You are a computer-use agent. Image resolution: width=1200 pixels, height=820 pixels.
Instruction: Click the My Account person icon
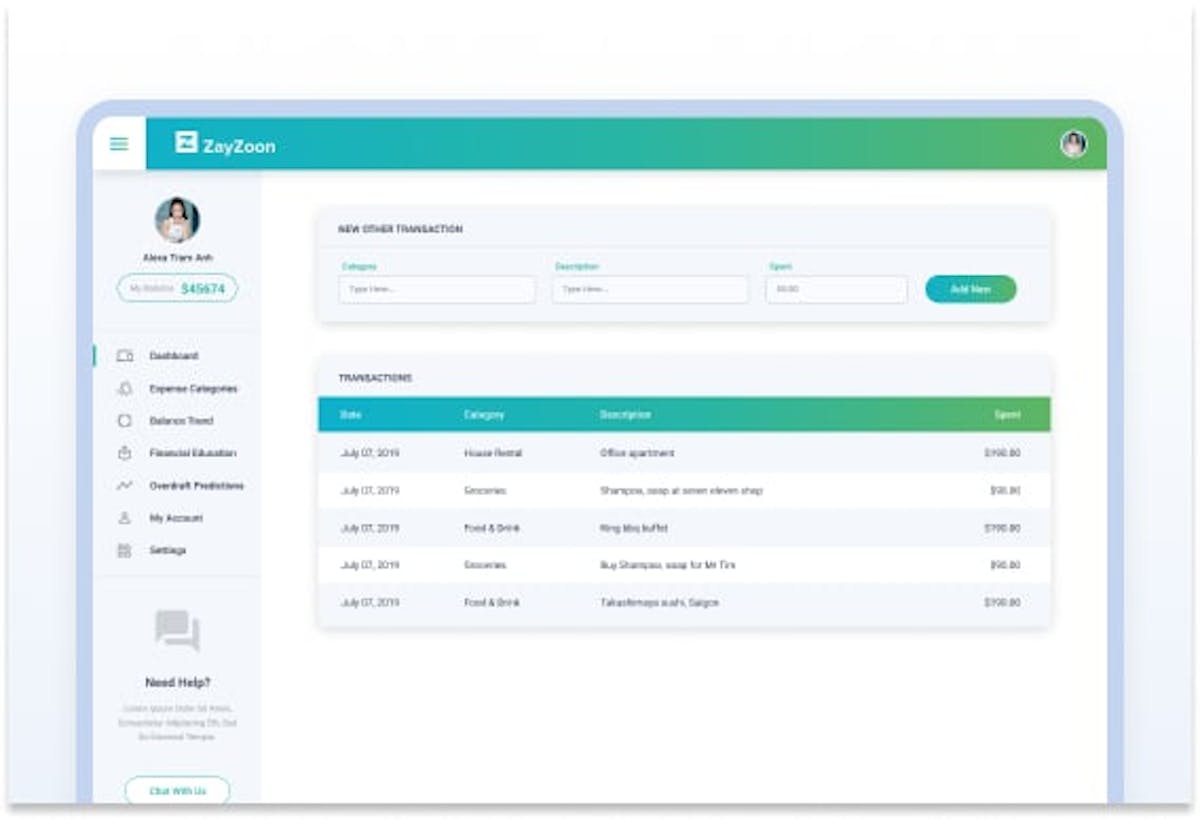(125, 518)
